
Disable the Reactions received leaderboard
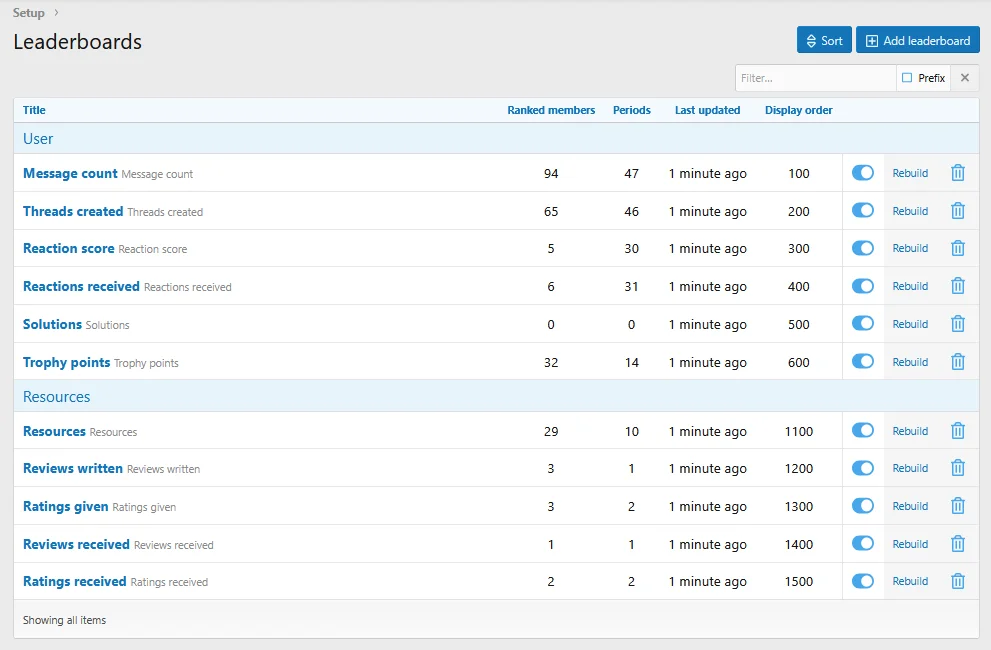863,286
